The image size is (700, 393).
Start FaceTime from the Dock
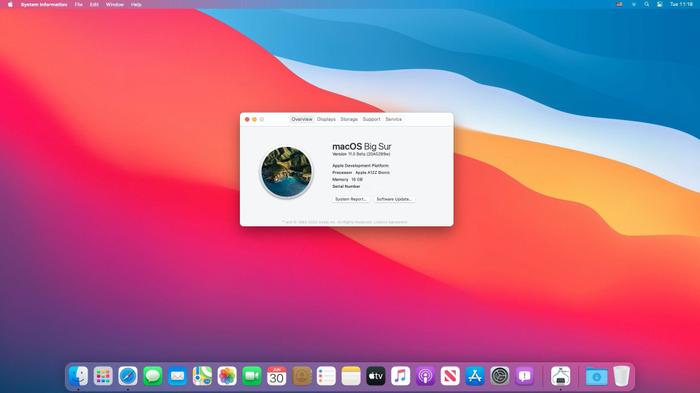pyautogui.click(x=252, y=376)
